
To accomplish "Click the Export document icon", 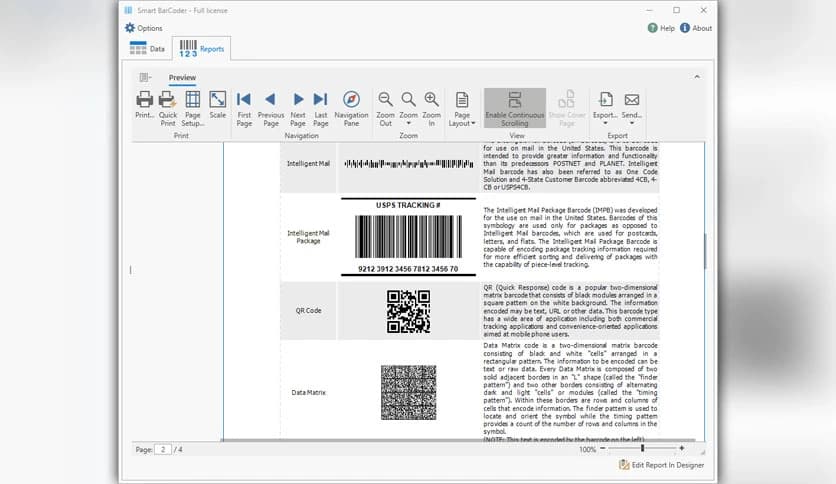I will click(605, 100).
